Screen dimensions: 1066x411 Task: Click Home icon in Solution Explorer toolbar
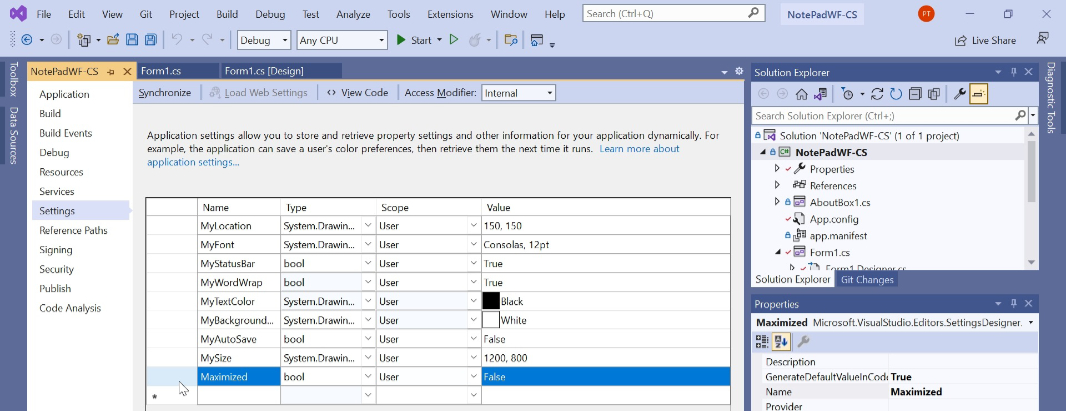point(801,94)
